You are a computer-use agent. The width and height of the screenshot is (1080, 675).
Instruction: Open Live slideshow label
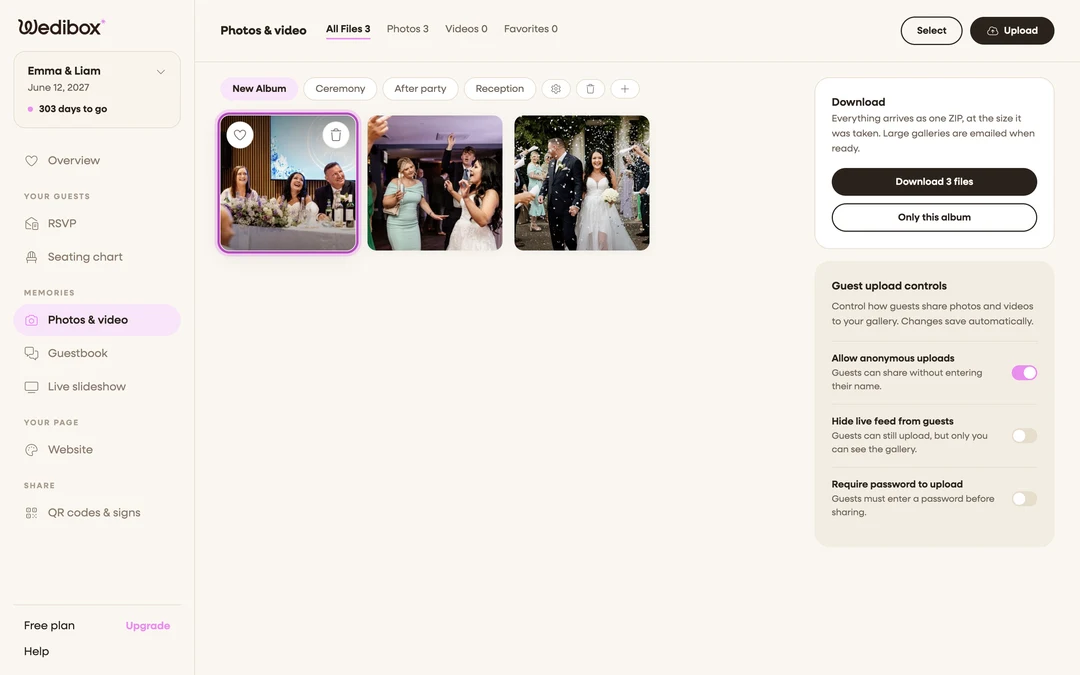pos(87,387)
